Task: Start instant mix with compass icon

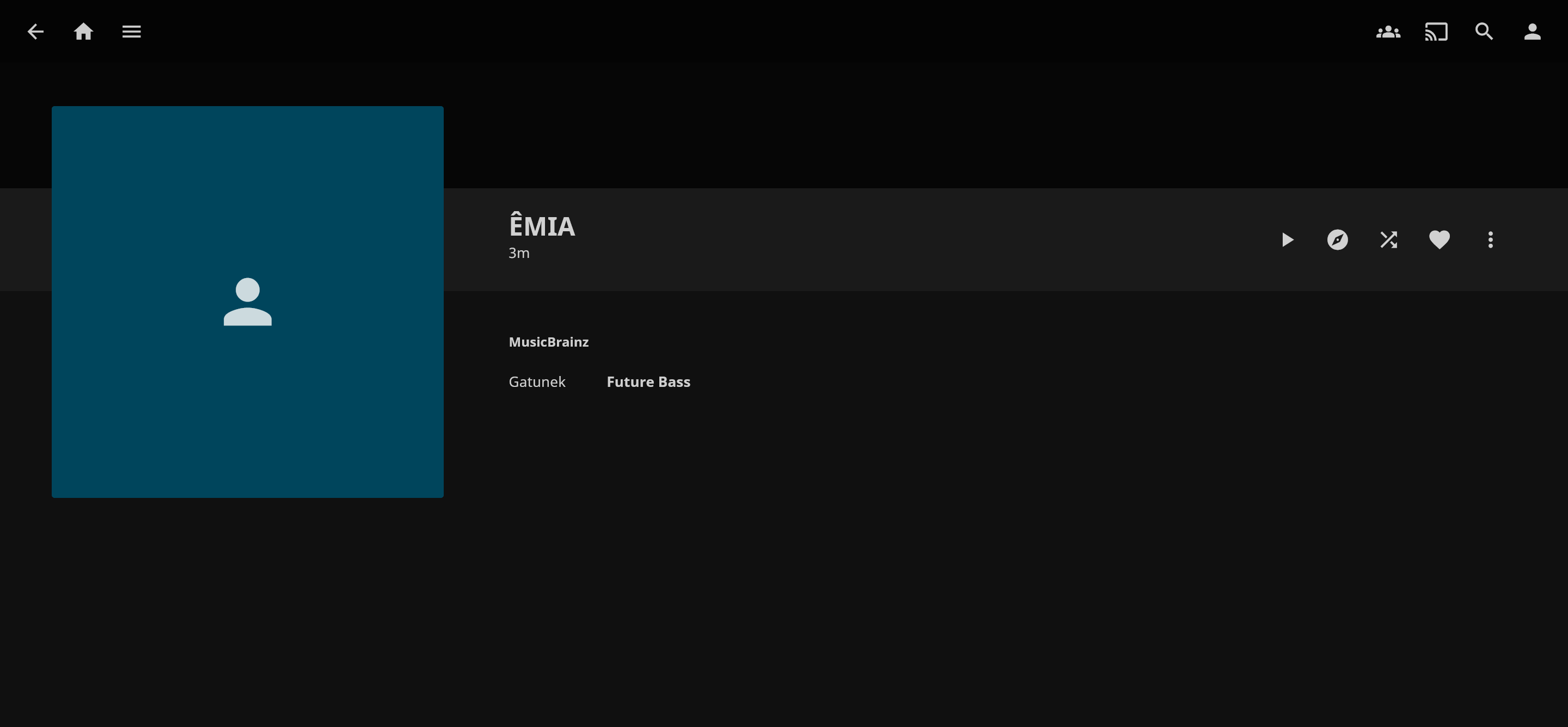Action: pyautogui.click(x=1337, y=239)
